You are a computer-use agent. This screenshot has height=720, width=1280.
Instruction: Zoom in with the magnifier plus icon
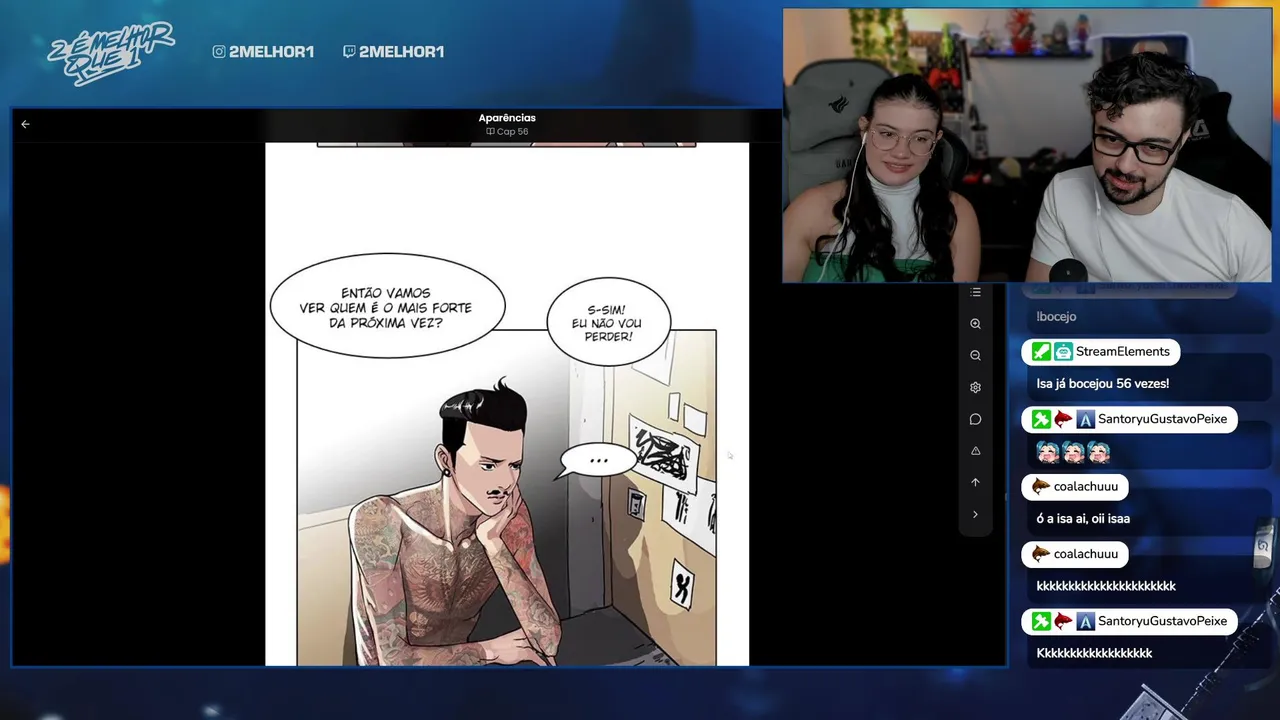pyautogui.click(x=975, y=324)
